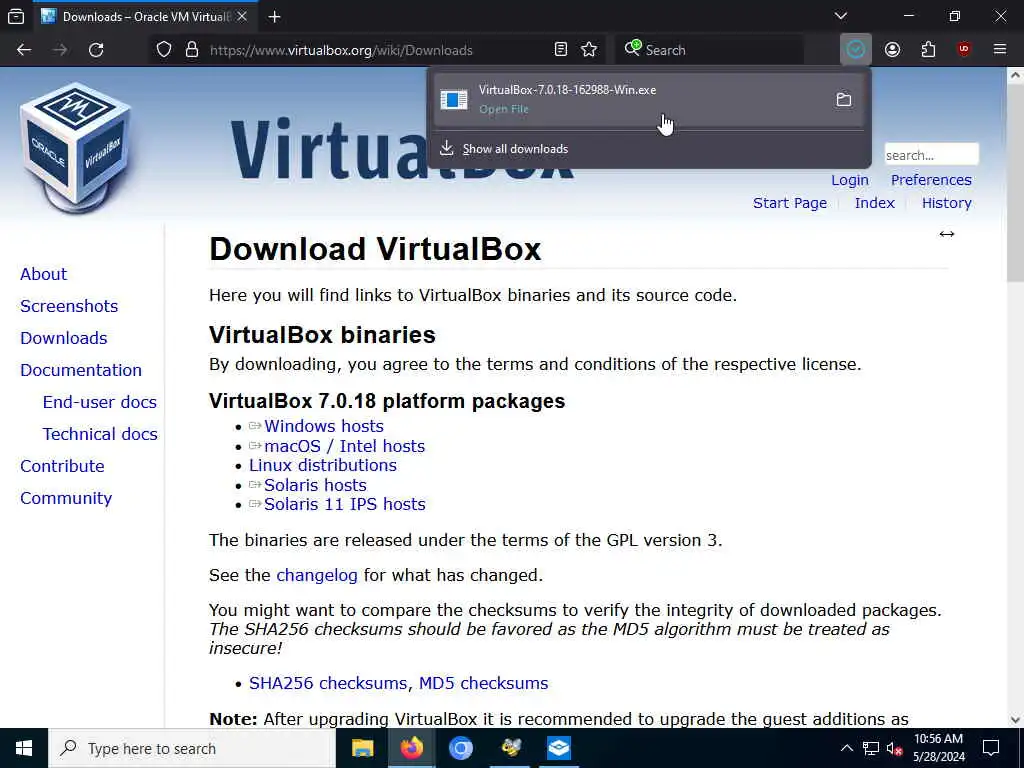Viewport: 1024px width, 768px height.
Task: Open Downloads in the sidebar
Action: [63, 338]
